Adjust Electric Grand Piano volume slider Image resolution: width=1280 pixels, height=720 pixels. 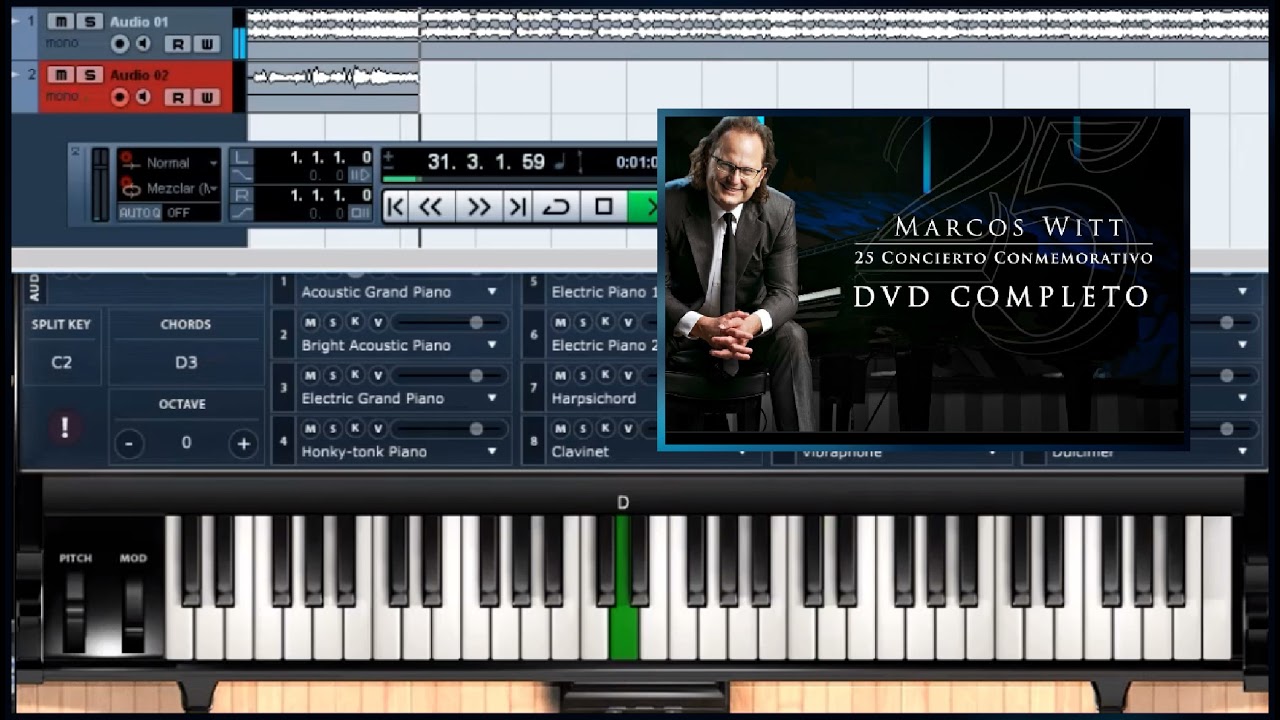[x=450, y=375]
